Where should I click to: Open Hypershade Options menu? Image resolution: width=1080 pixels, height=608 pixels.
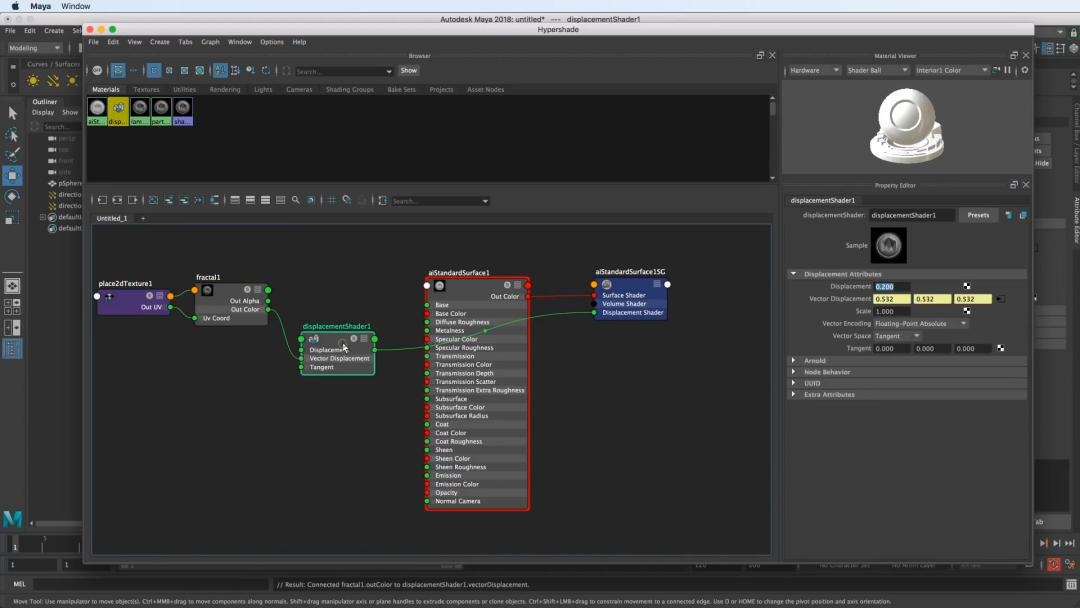tap(271, 42)
